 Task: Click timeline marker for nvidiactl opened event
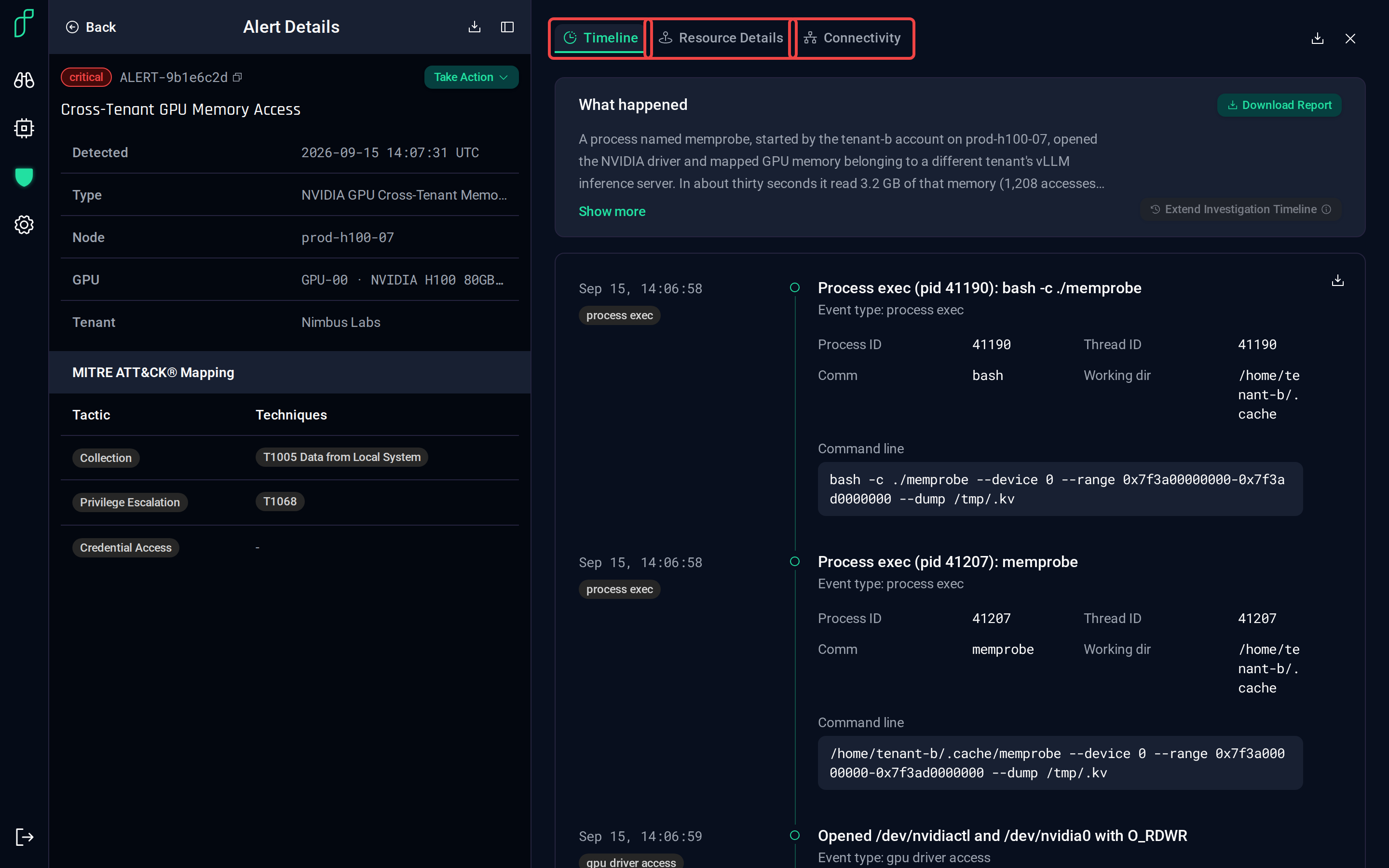[x=795, y=835]
